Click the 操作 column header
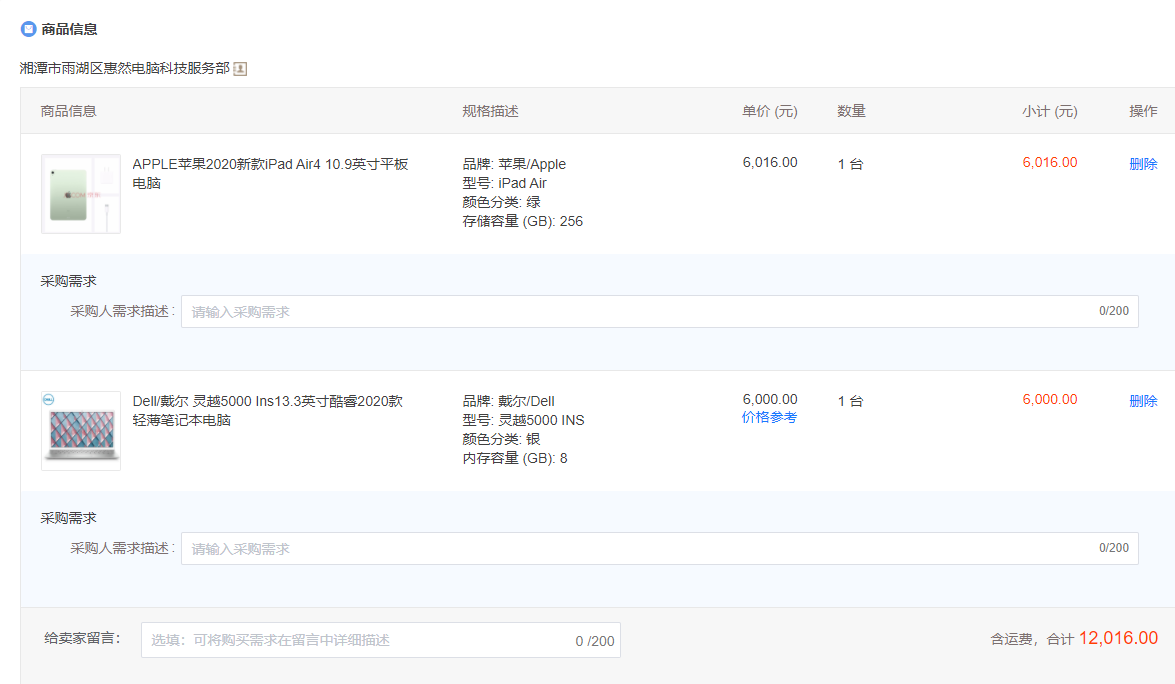 [x=1143, y=112]
